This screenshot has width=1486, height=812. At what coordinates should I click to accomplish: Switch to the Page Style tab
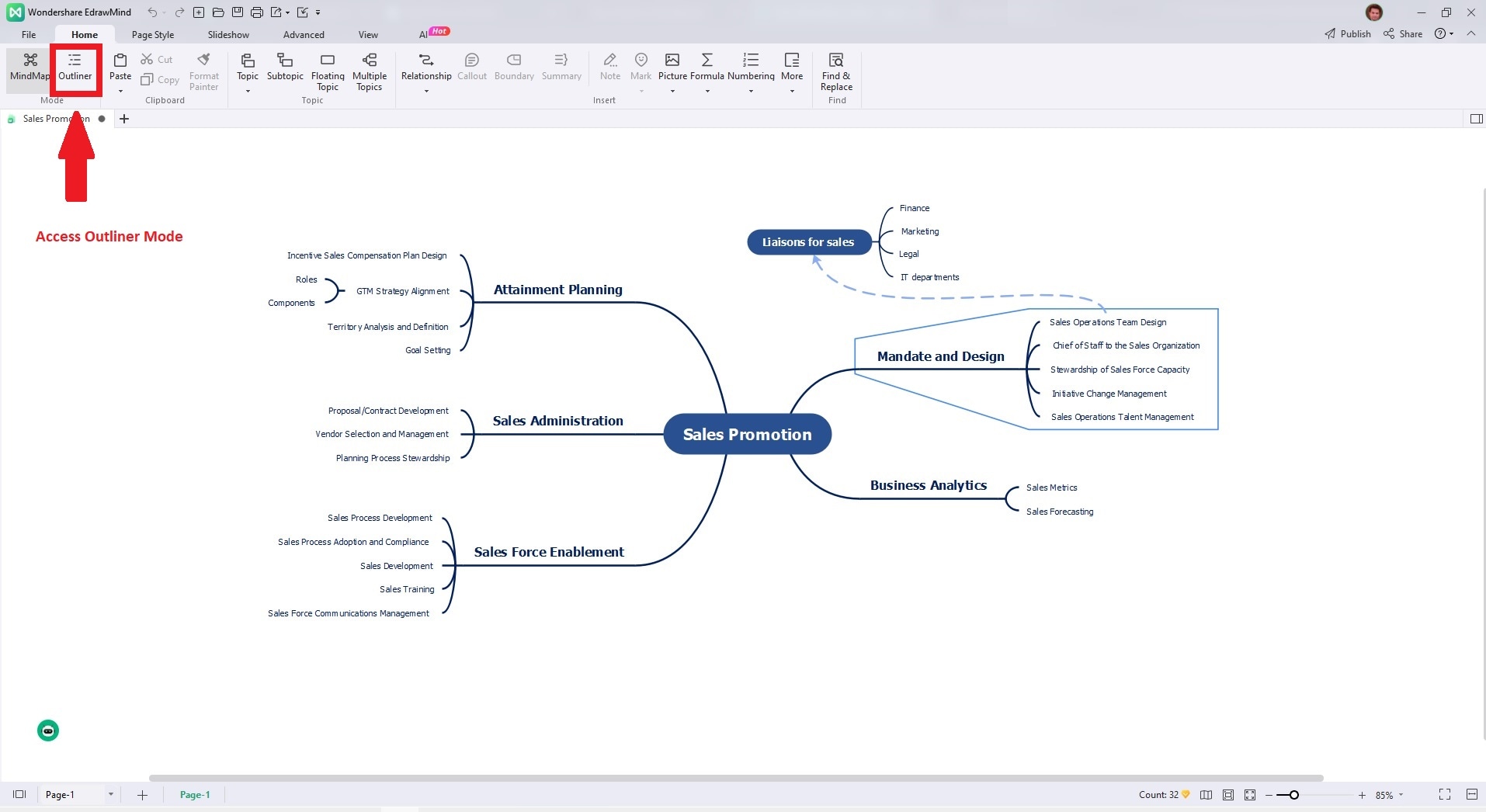click(153, 34)
